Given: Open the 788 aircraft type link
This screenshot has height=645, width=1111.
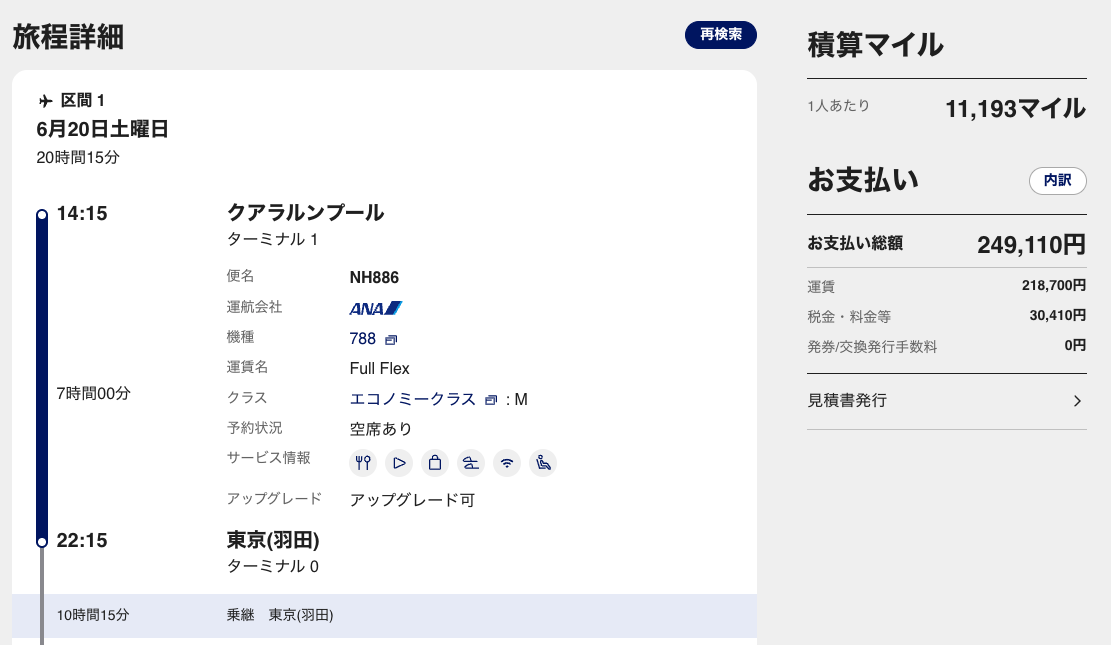Looking at the screenshot, I should pyautogui.click(x=362, y=339).
